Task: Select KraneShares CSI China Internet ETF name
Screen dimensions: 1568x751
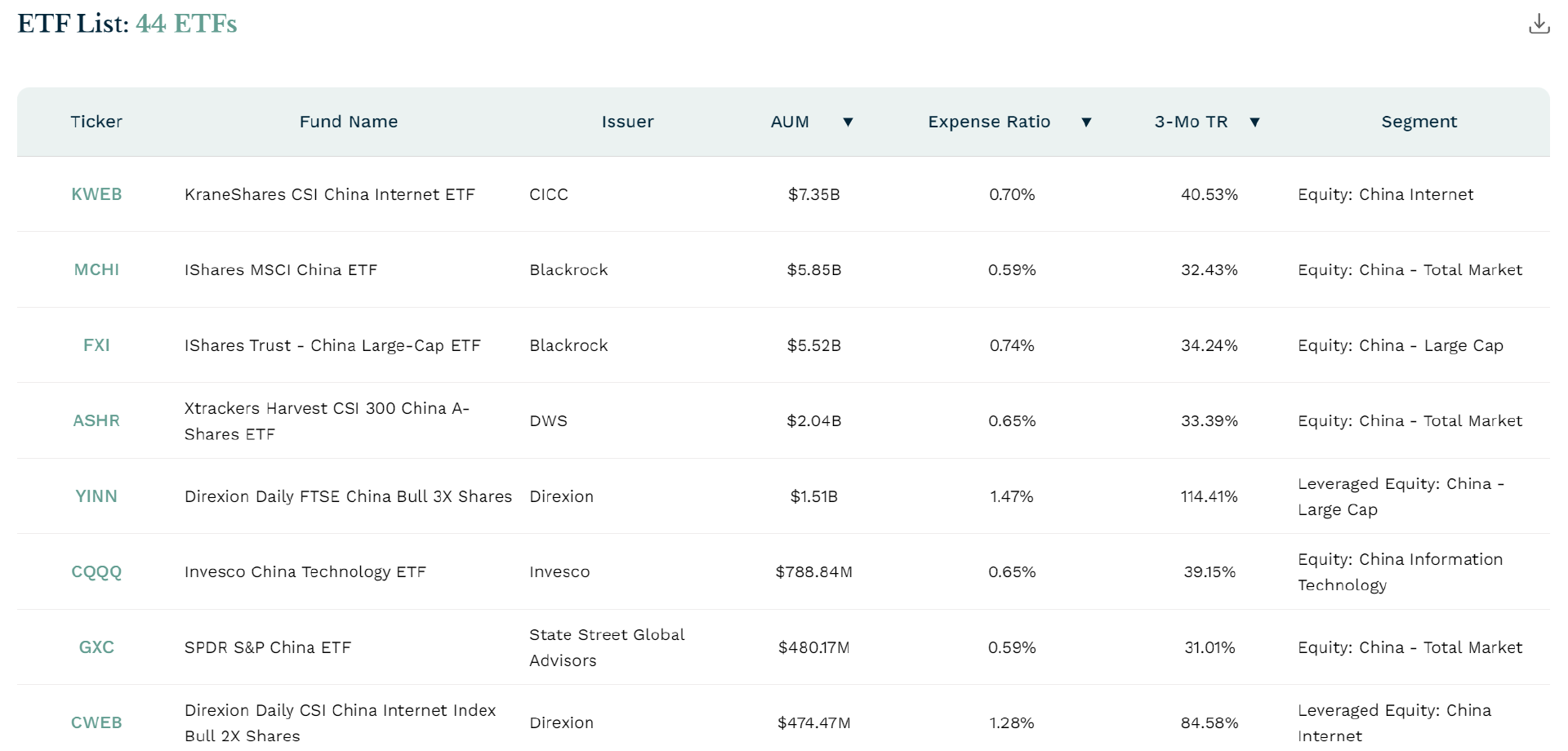Action: click(329, 194)
